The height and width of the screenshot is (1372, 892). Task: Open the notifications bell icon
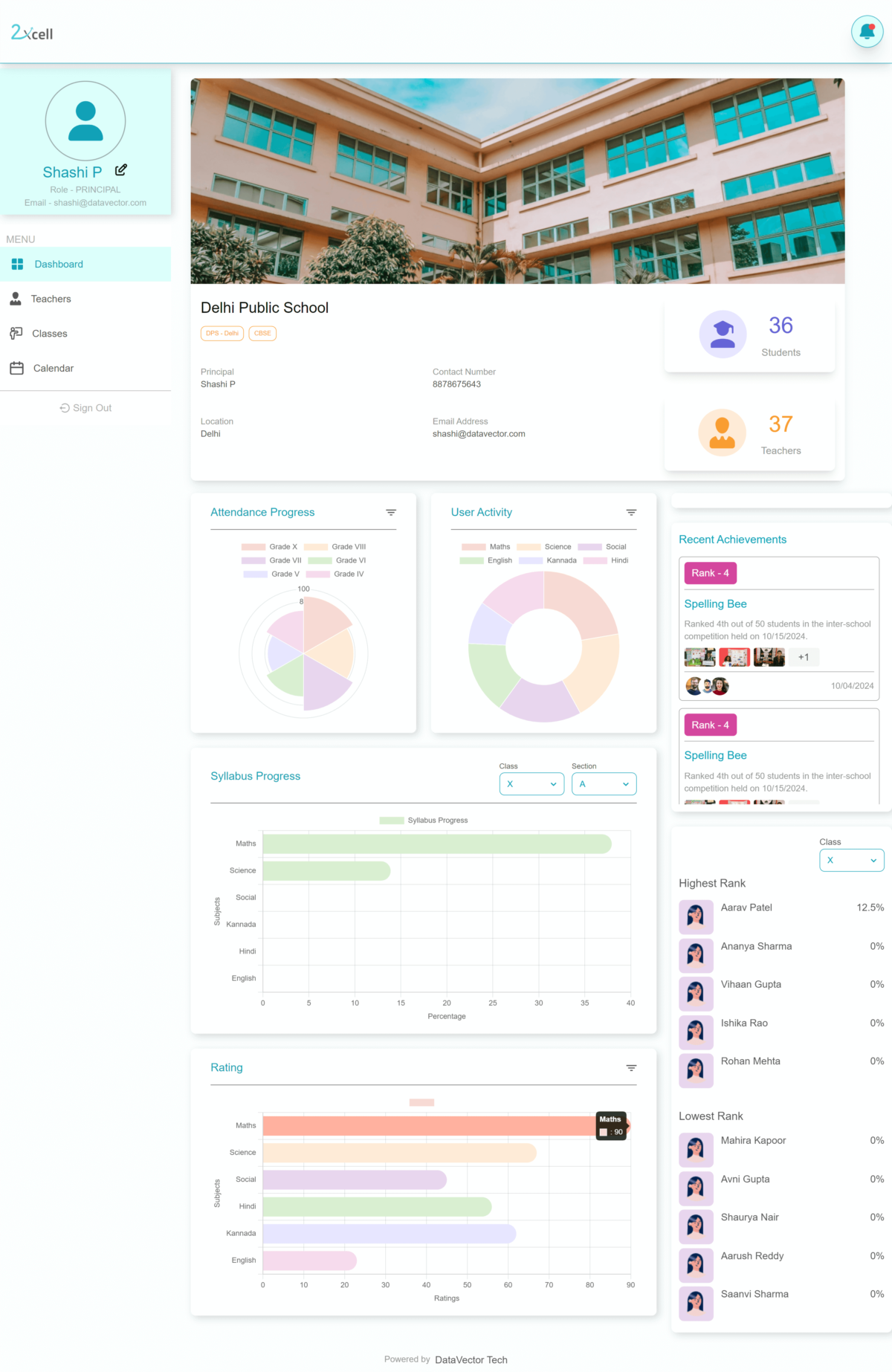point(867,31)
